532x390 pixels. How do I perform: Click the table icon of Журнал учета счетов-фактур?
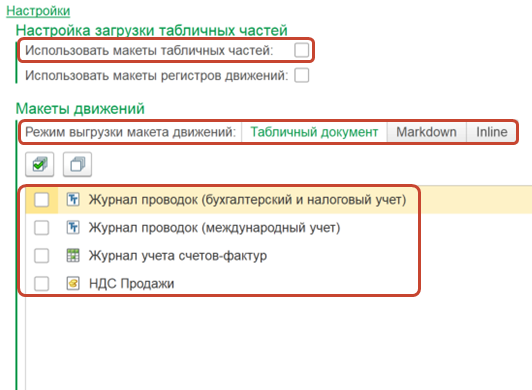point(73,255)
